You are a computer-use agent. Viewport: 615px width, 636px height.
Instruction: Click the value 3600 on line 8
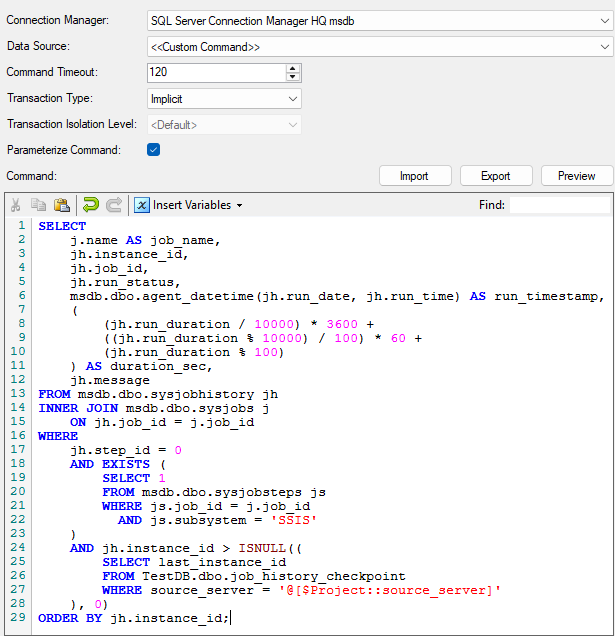(x=342, y=324)
